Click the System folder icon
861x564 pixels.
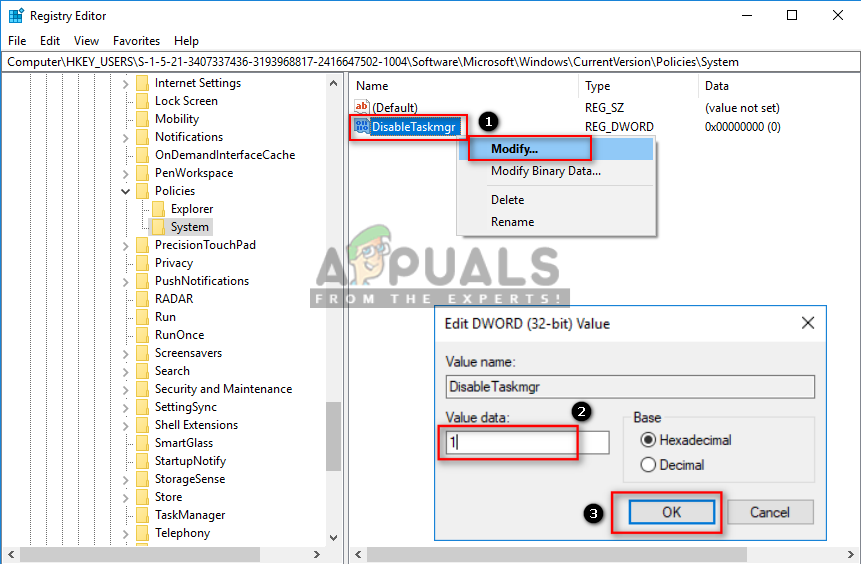[x=158, y=227]
